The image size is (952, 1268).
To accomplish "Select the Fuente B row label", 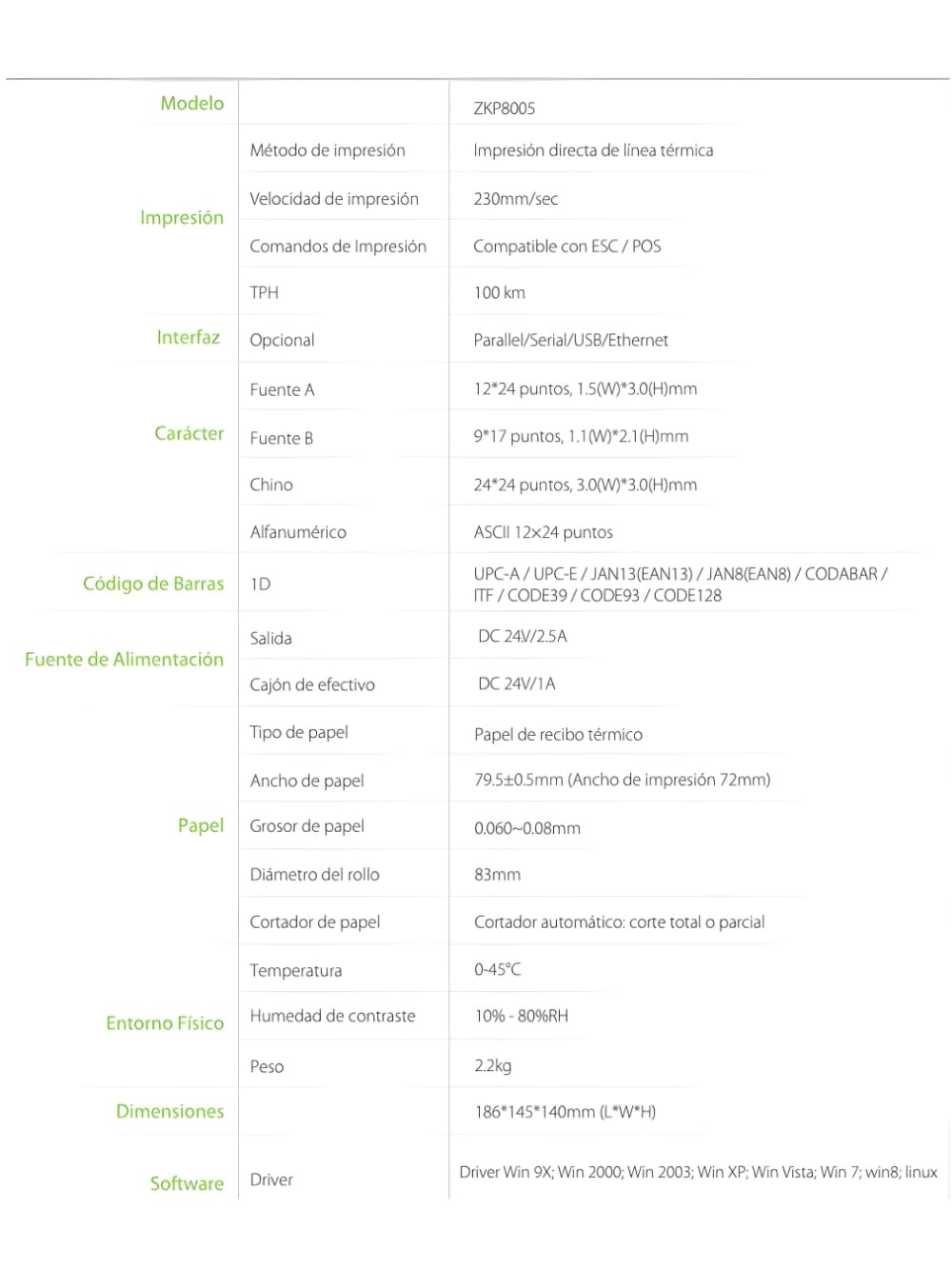I will 281,439.
